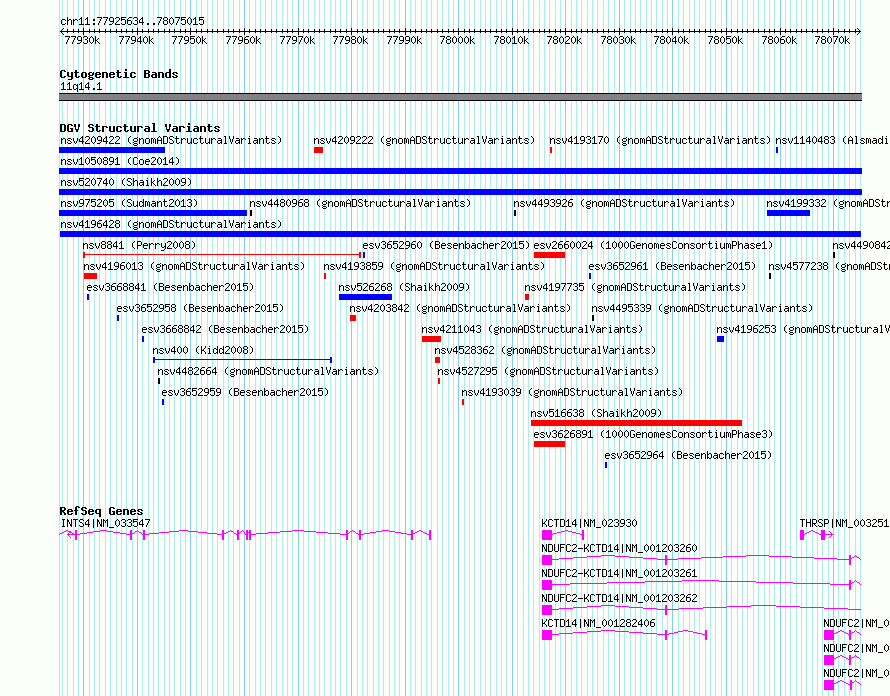Click the blue line under nsv400
Viewport: 890px width, 696px height.
tap(242, 360)
